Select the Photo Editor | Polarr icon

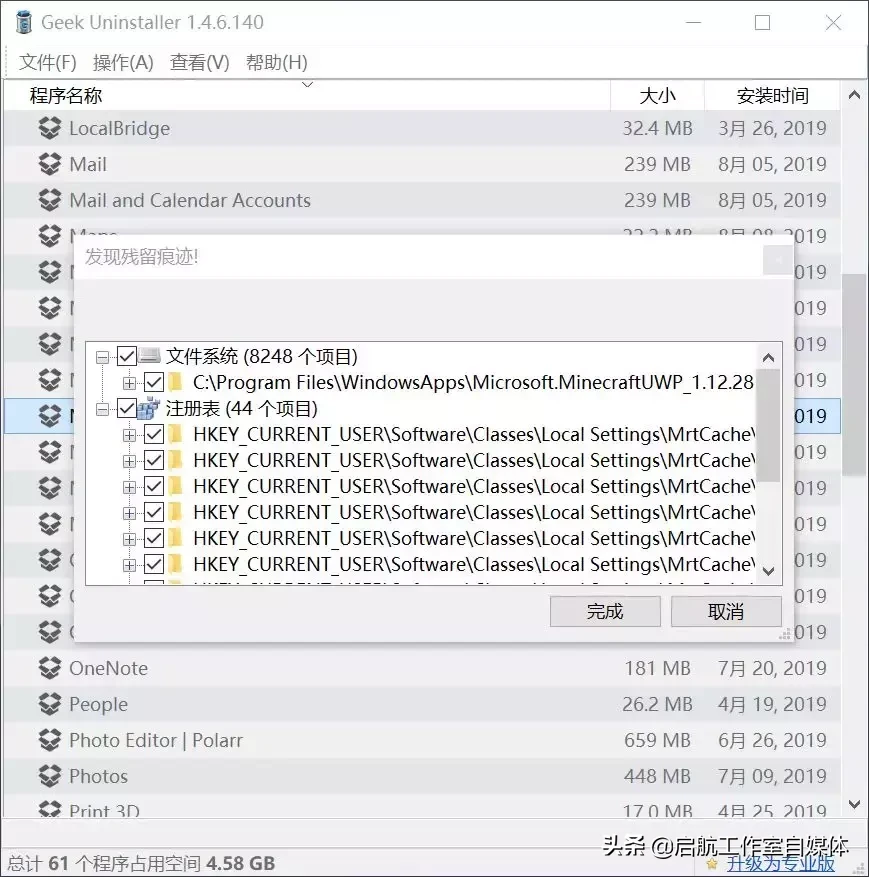tap(50, 740)
